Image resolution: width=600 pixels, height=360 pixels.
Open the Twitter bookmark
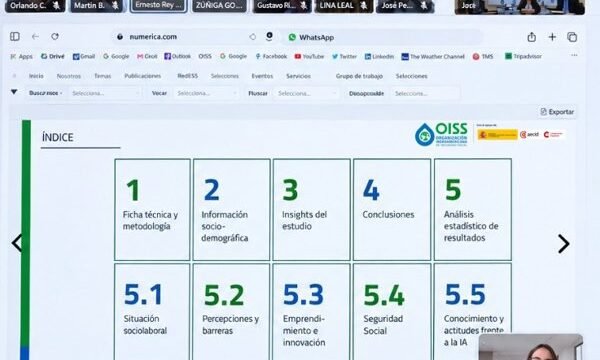tap(344, 56)
